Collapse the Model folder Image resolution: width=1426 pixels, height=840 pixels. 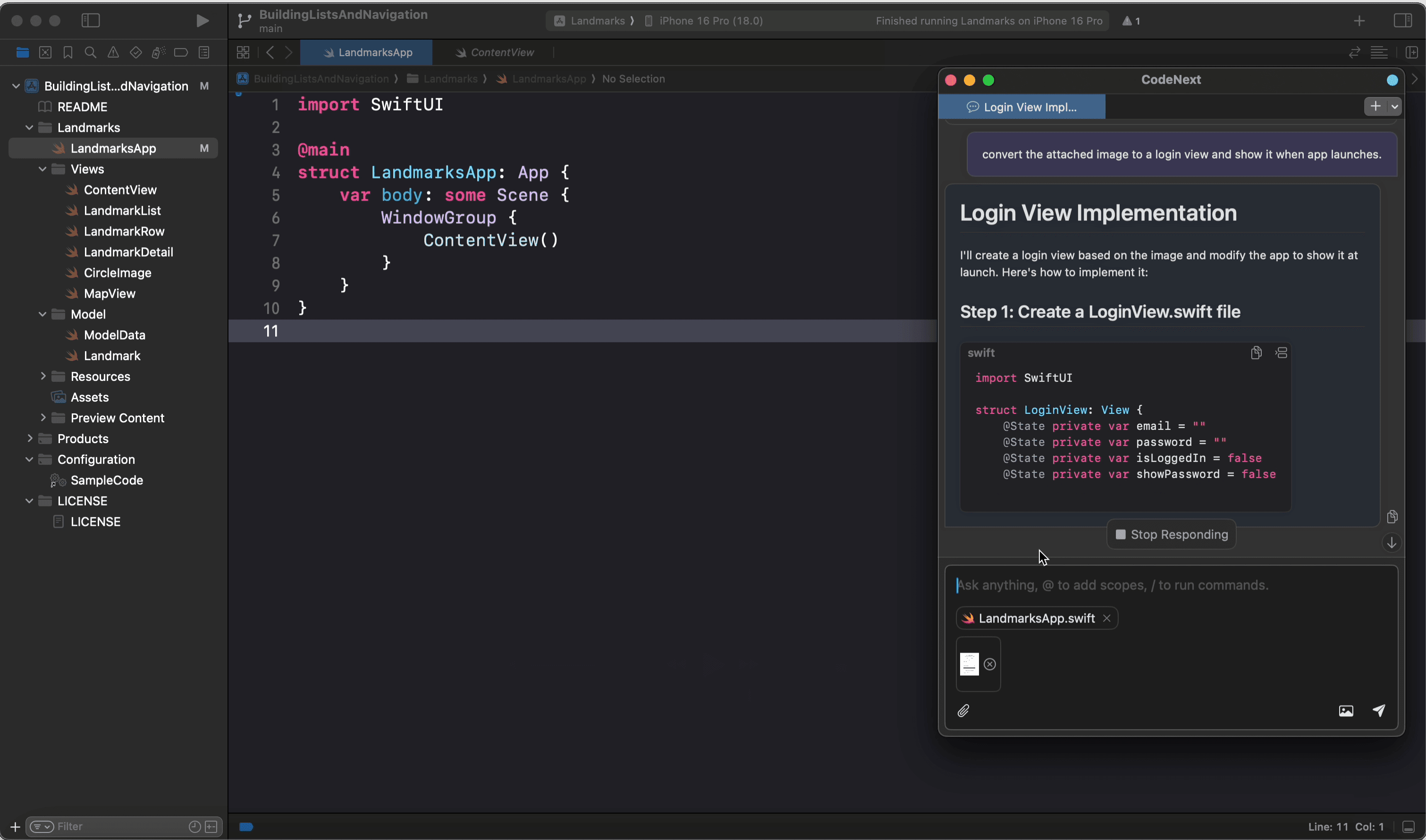click(x=42, y=314)
